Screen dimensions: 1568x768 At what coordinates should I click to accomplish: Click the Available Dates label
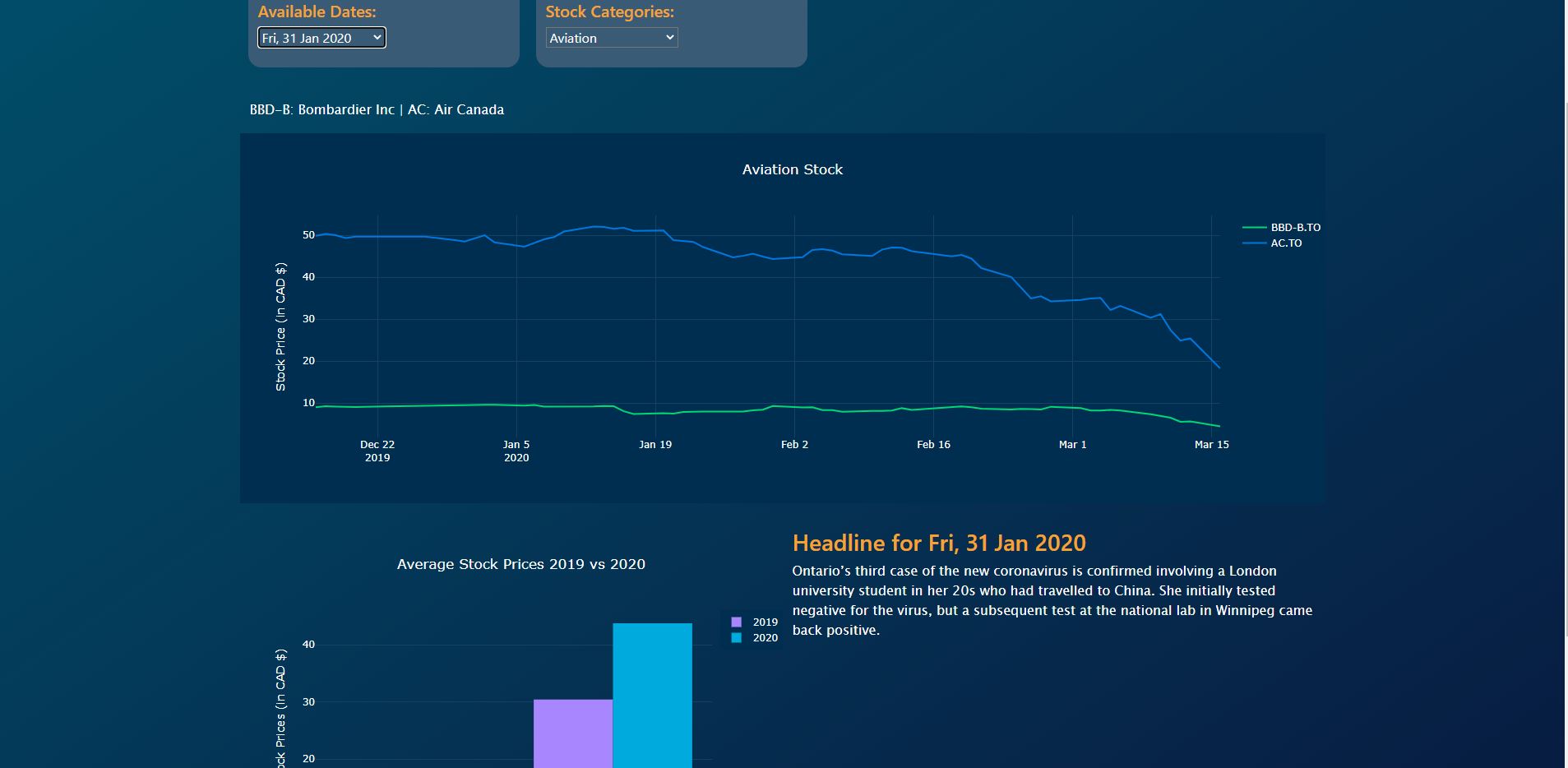[317, 12]
